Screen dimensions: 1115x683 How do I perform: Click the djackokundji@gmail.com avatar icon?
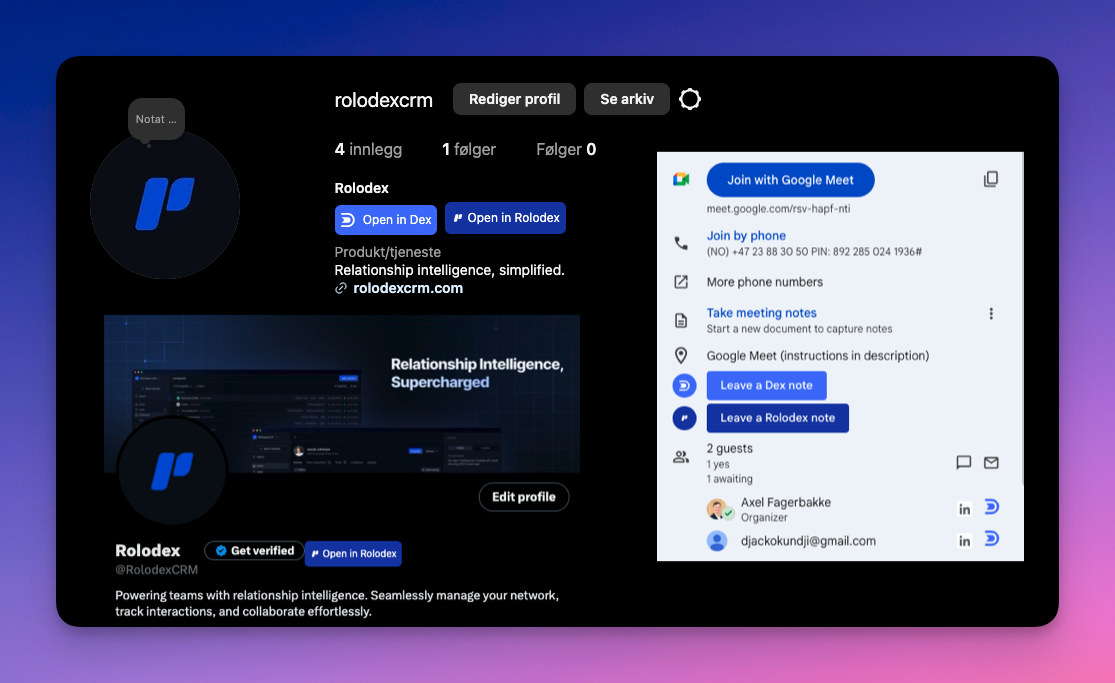[717, 541]
